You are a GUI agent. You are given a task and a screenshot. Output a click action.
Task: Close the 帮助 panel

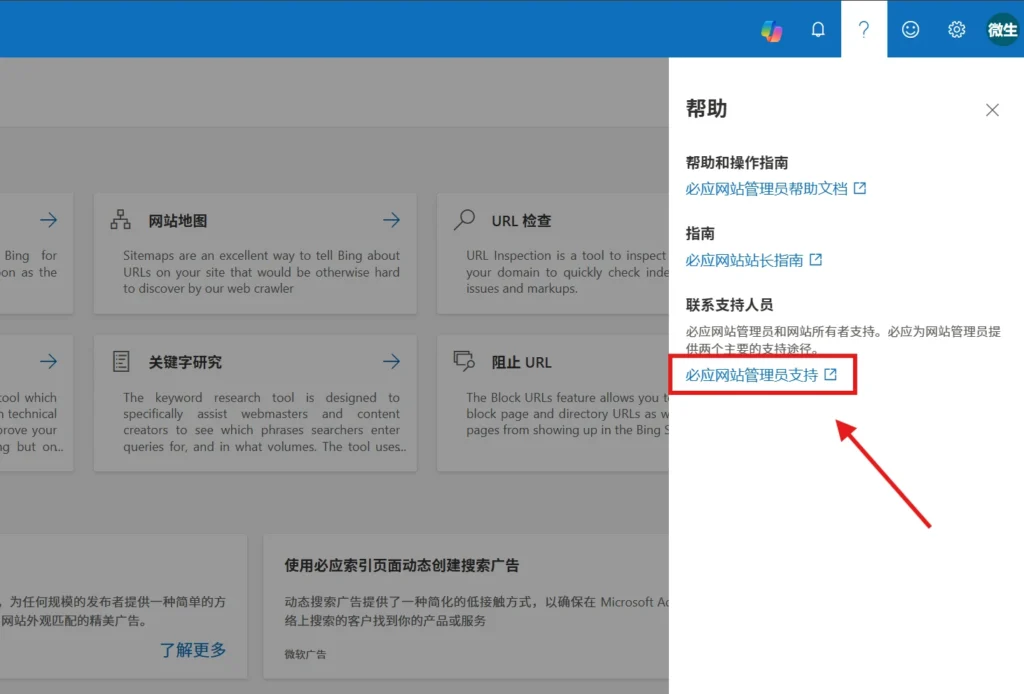pos(991,110)
